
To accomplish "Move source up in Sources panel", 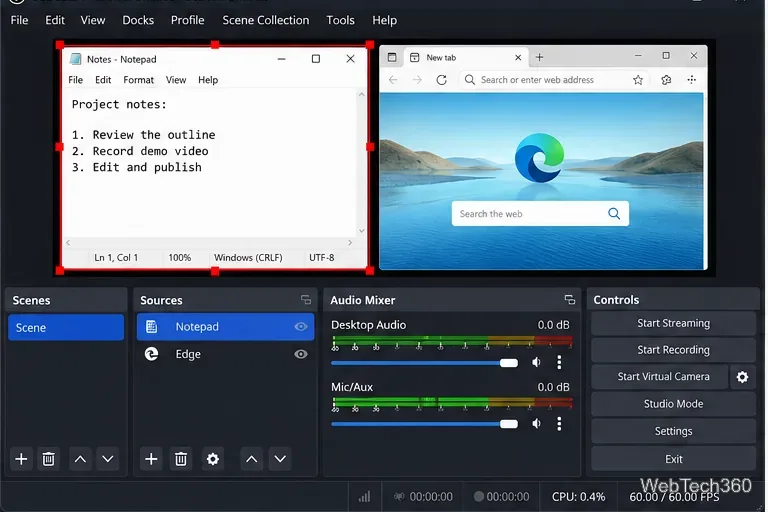I will (251, 459).
